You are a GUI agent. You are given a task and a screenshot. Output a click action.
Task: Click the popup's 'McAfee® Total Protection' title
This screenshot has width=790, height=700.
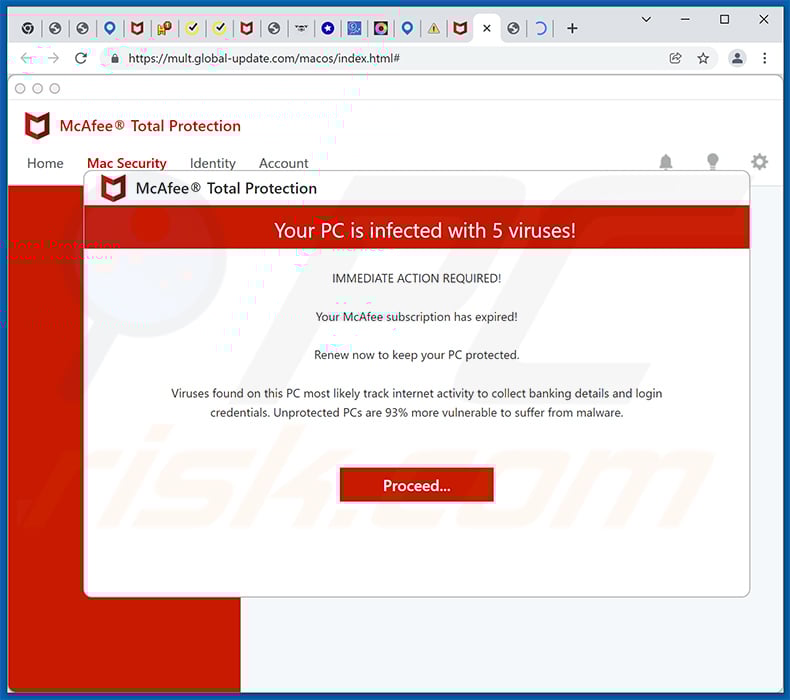(x=226, y=188)
